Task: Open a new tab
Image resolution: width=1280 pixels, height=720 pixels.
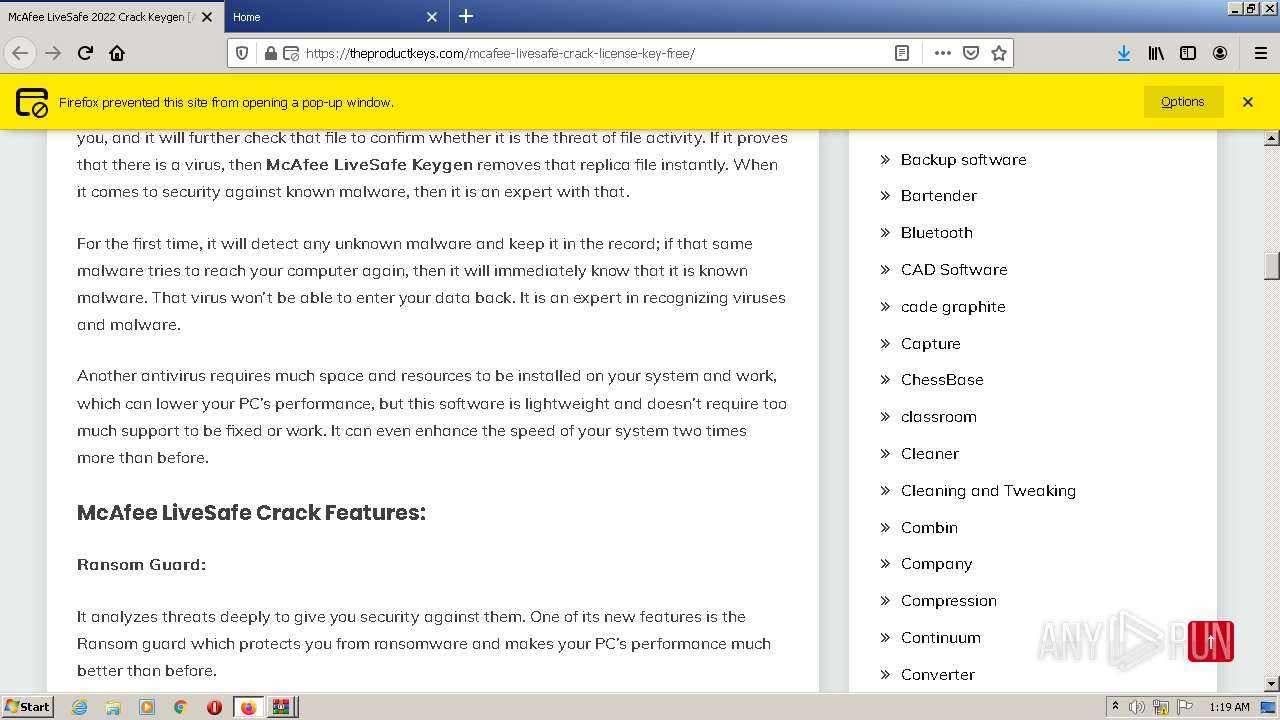Action: point(466,16)
